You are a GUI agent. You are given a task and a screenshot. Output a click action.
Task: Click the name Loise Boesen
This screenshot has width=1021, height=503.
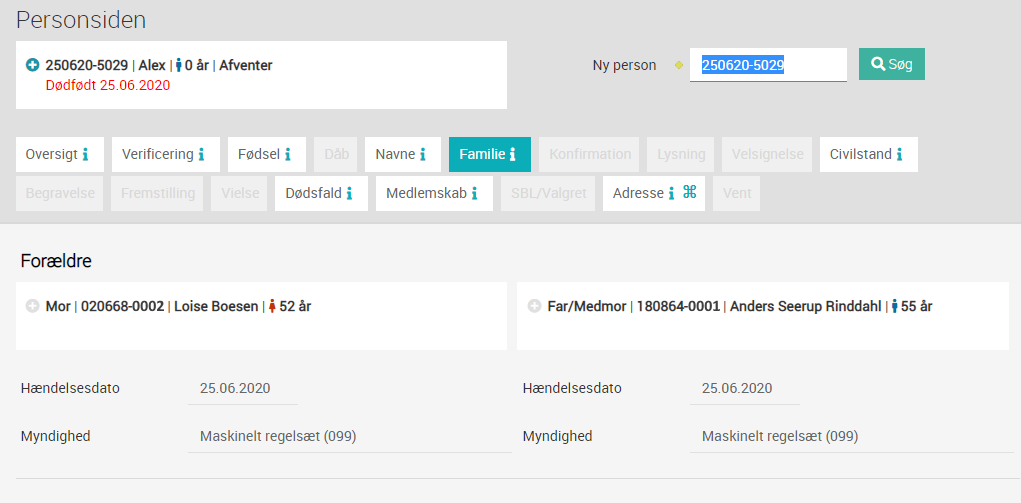[216, 306]
